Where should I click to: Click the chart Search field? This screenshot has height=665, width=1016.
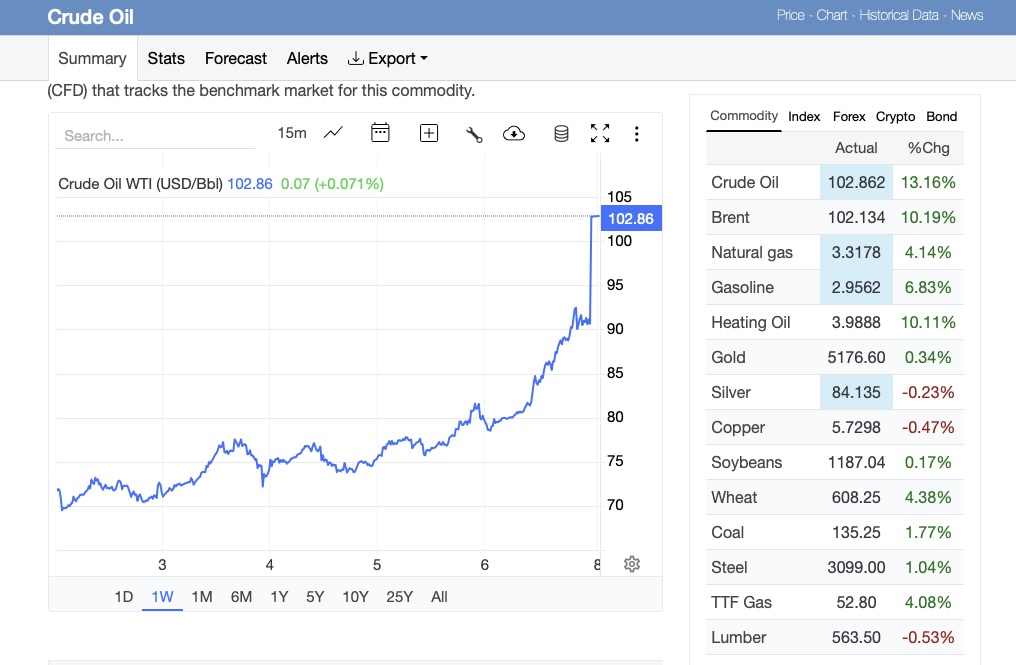[157, 135]
